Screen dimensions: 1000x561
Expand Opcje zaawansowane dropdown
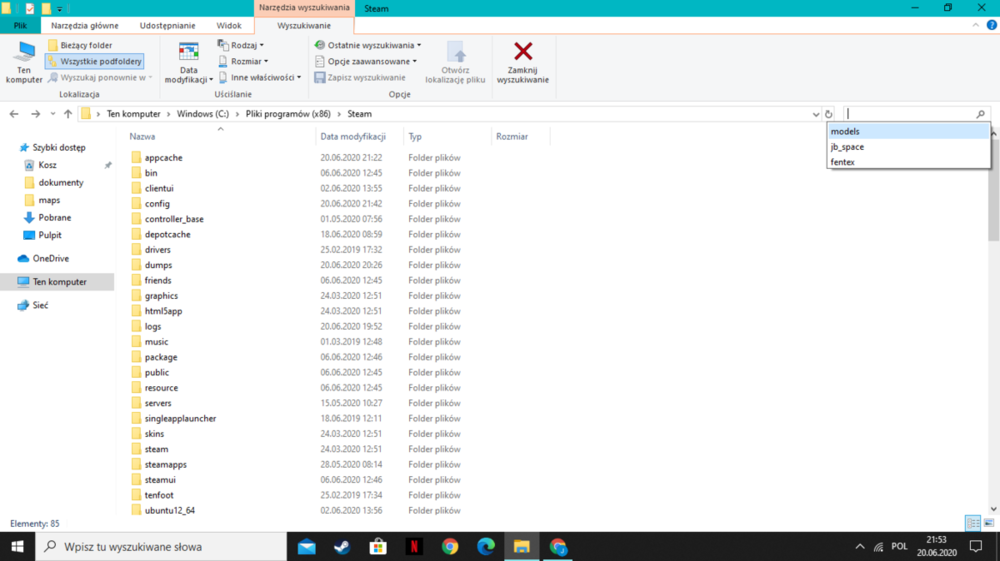(x=366, y=61)
